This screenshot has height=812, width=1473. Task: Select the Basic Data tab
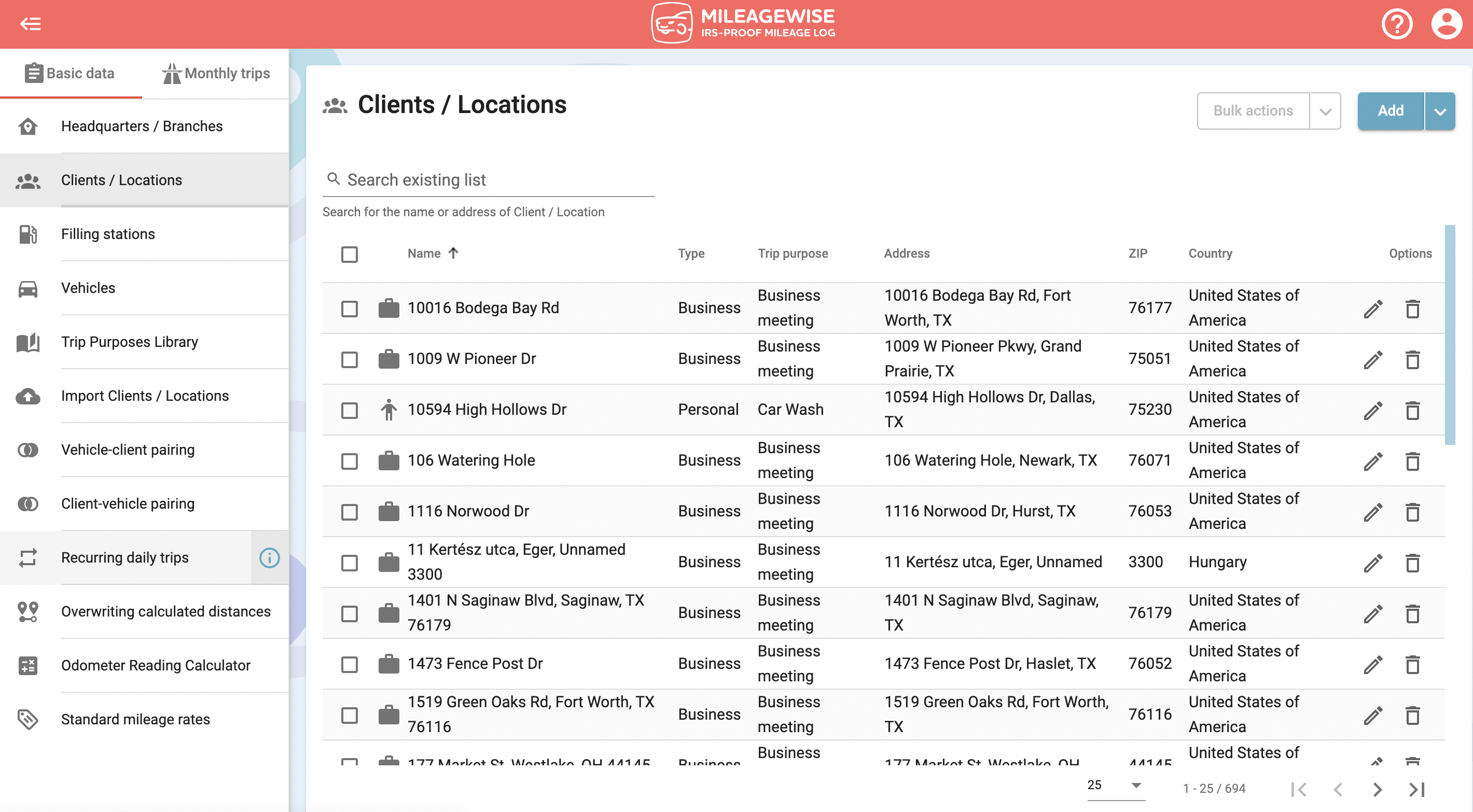tap(70, 72)
